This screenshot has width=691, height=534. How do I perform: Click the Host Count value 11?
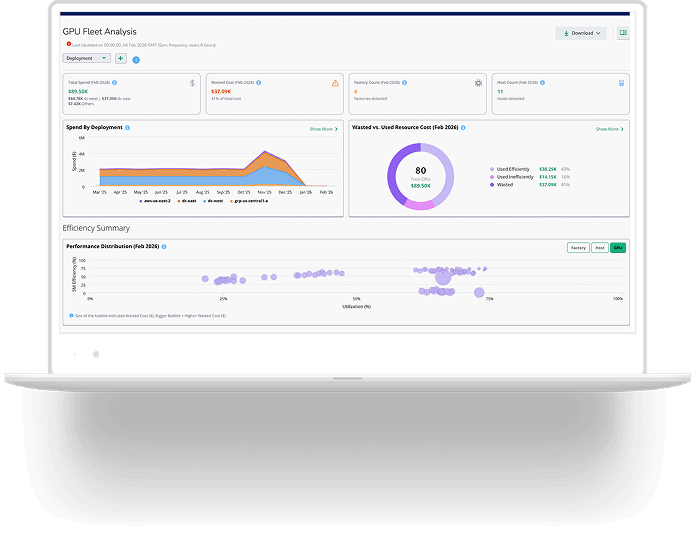500,92
